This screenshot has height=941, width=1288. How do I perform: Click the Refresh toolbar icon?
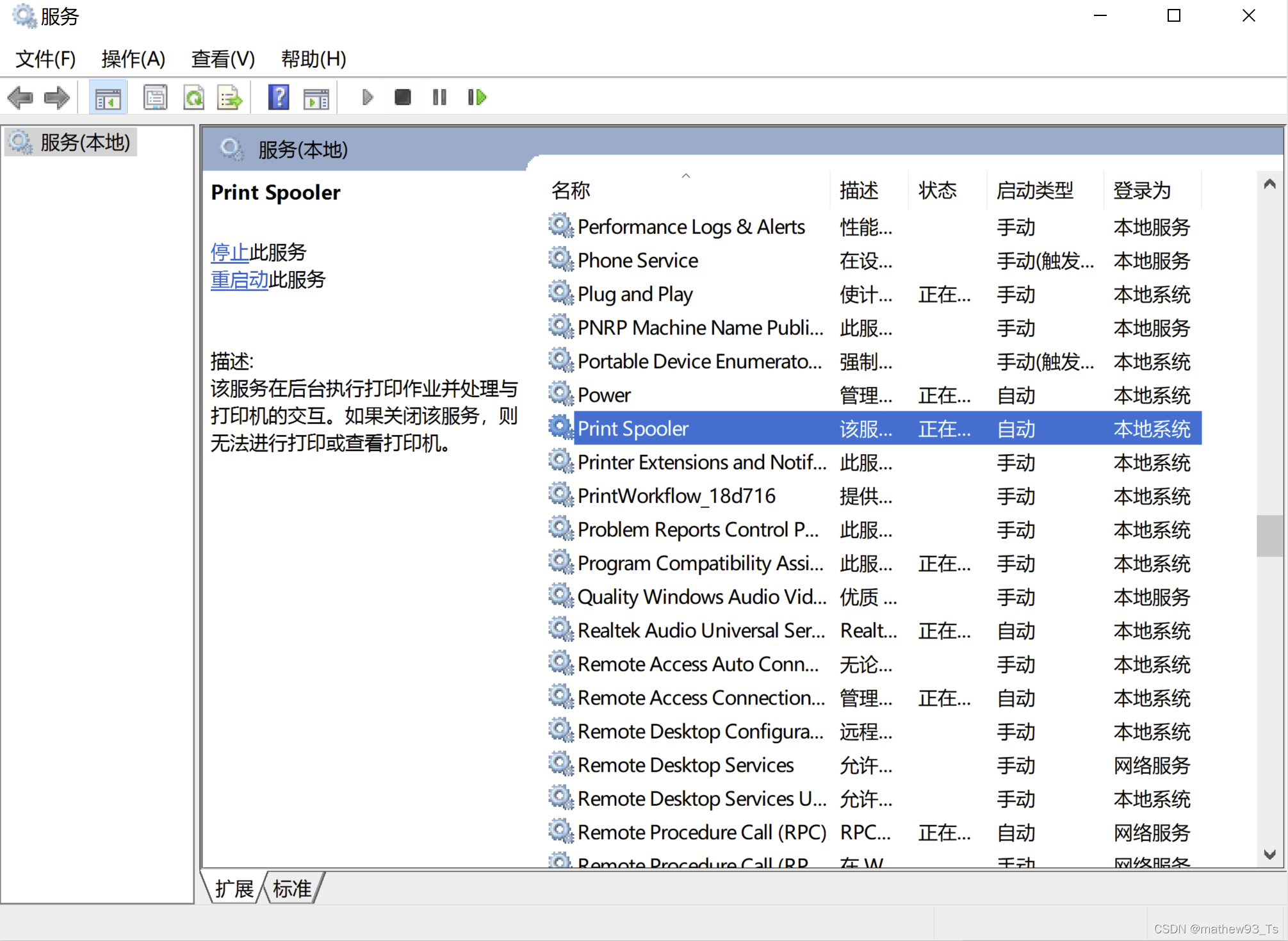pyautogui.click(x=193, y=98)
